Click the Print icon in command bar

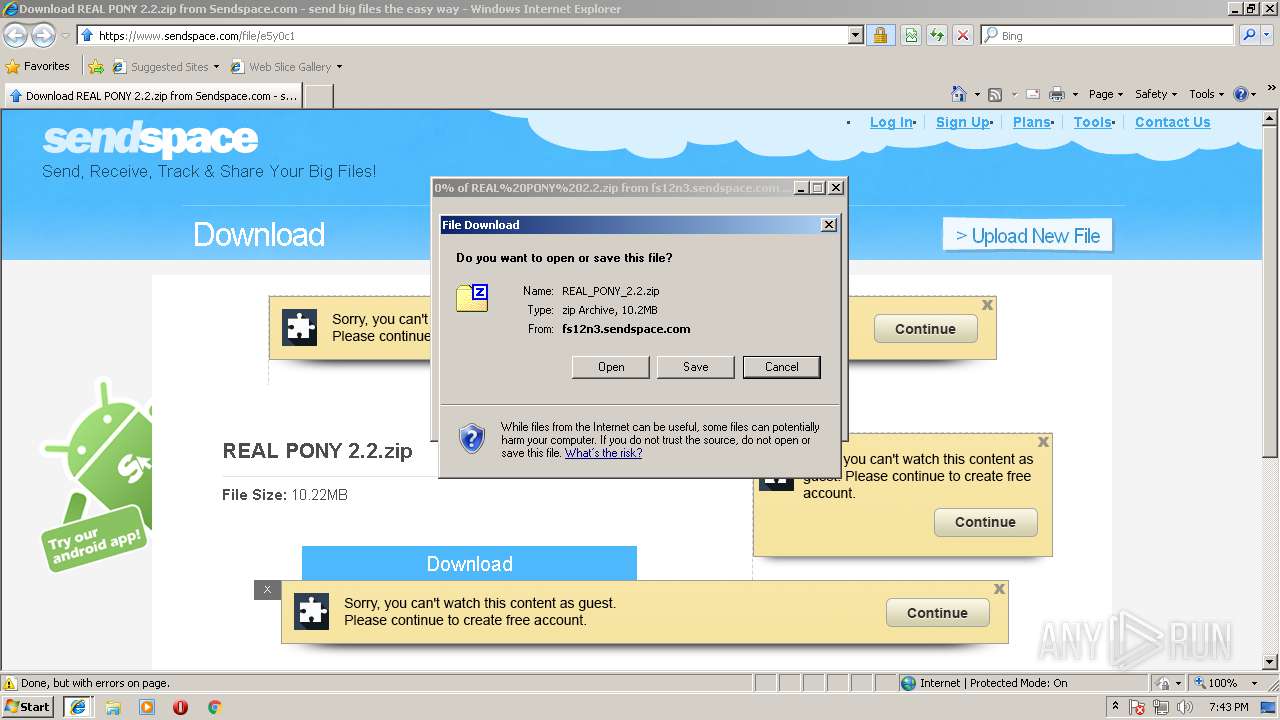pos(1057,94)
